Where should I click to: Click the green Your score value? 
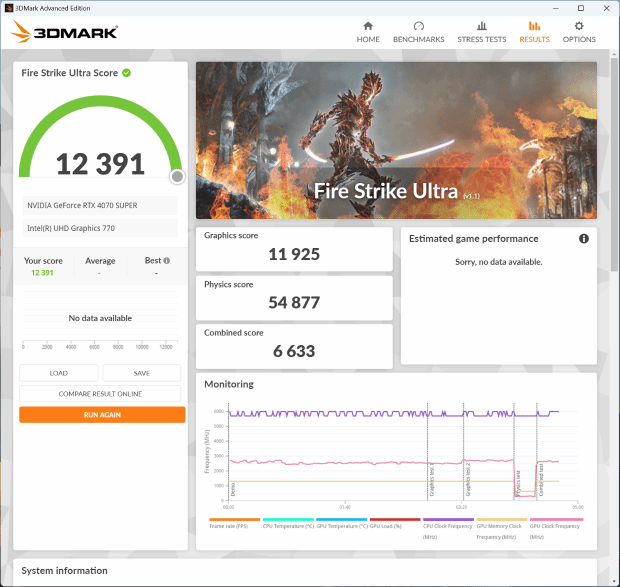click(x=42, y=273)
